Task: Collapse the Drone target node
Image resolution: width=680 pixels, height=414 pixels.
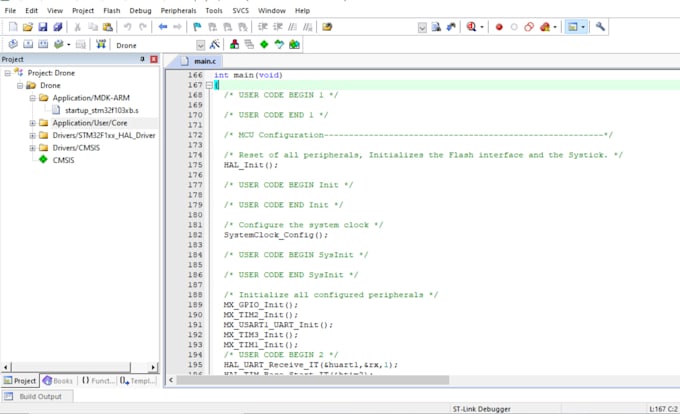Action: tap(20, 85)
